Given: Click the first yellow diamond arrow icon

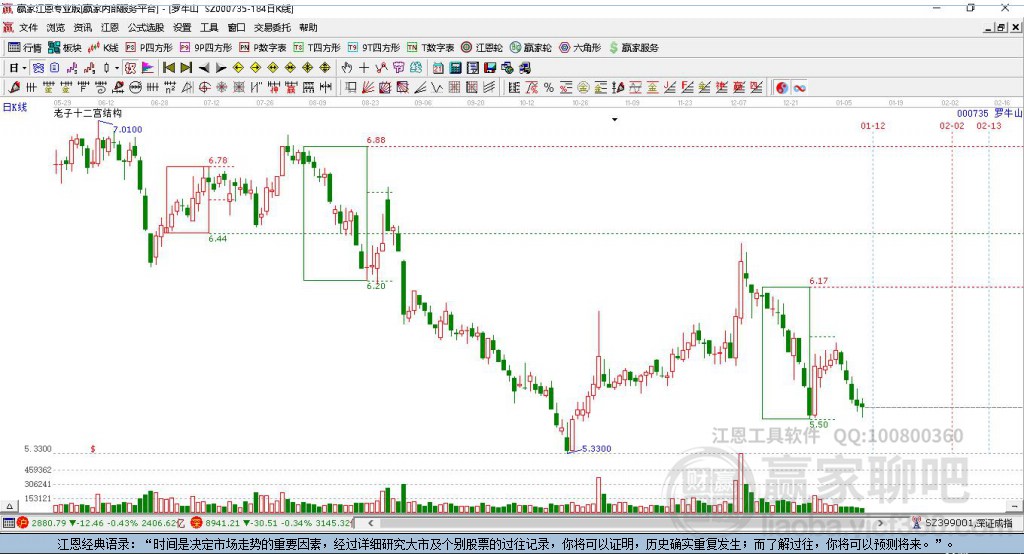Looking at the screenshot, I should [x=238, y=68].
